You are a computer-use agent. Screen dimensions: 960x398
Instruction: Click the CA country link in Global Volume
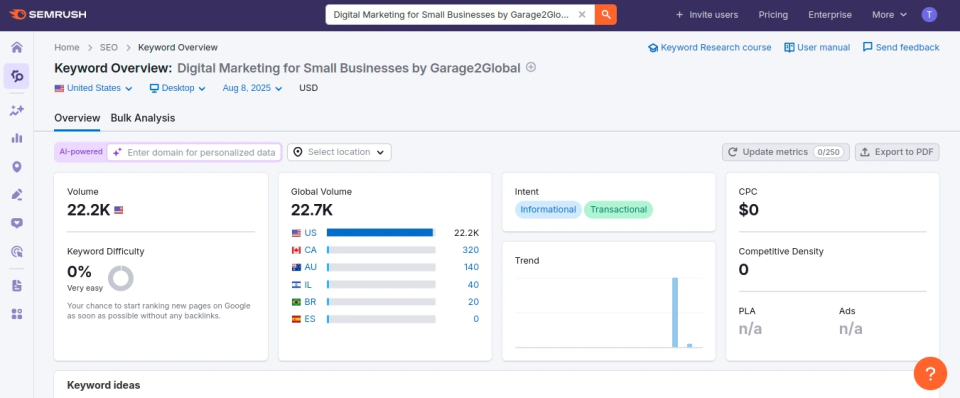(310, 250)
